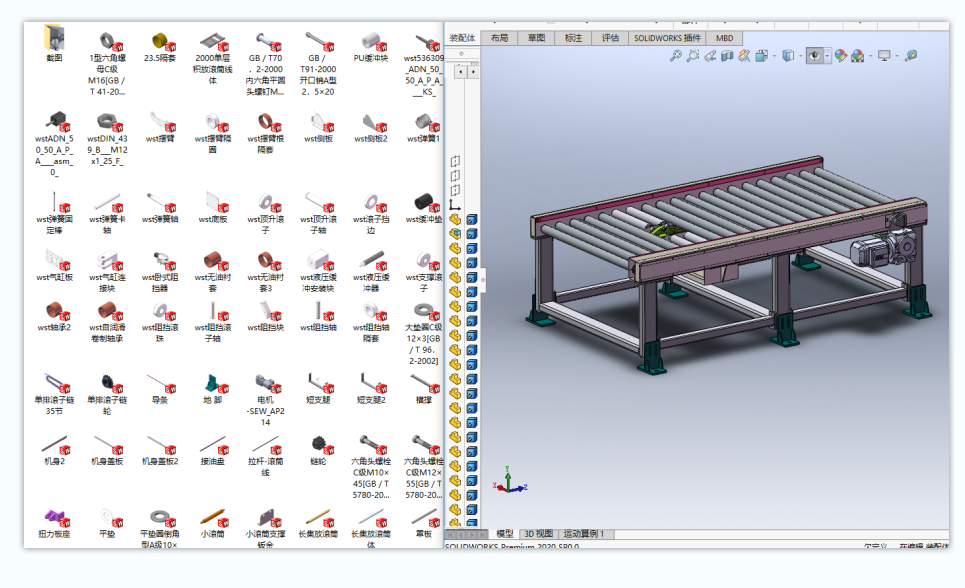Click the Dynamic Annotation Views icon
965x588 pixels.
click(x=744, y=56)
